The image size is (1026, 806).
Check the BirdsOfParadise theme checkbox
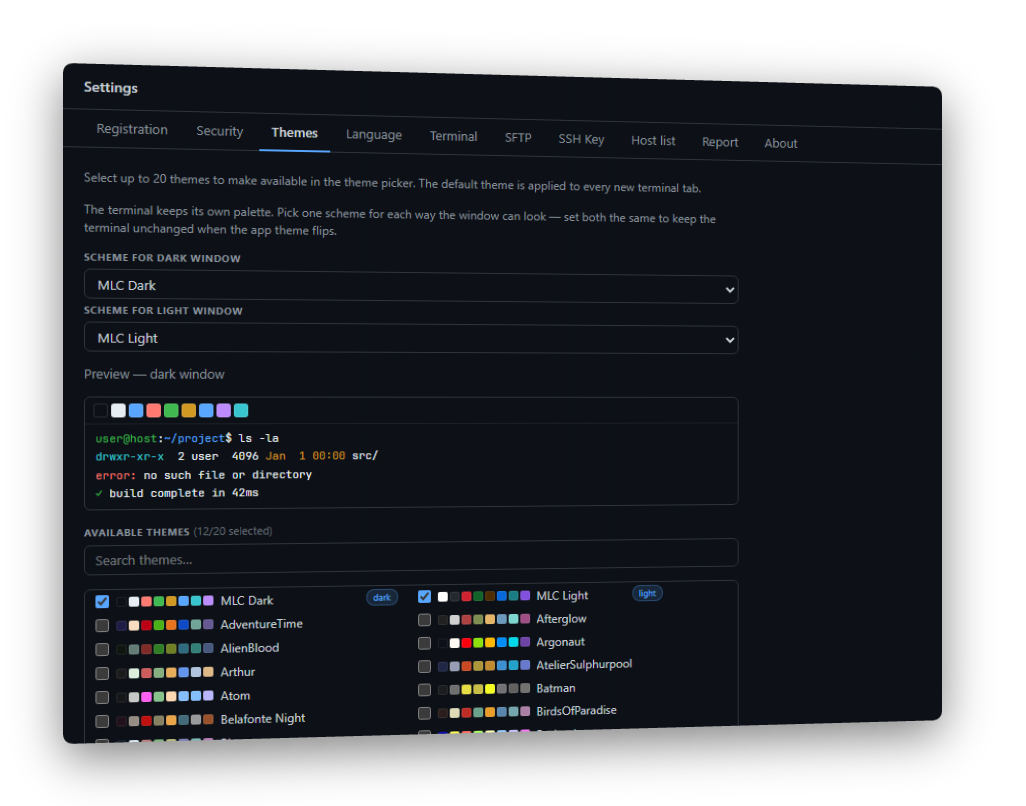pyautogui.click(x=424, y=712)
